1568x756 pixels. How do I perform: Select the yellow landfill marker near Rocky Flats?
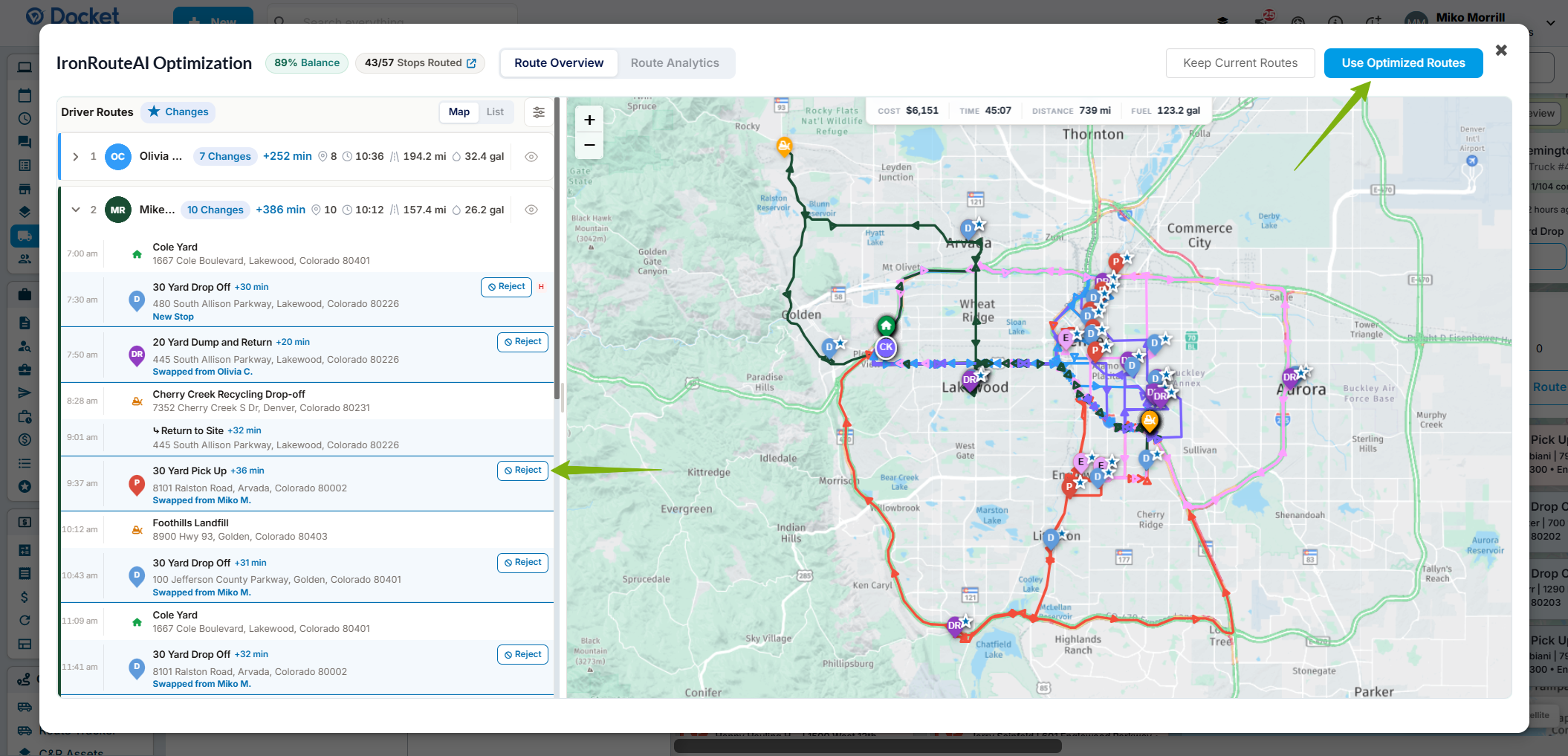[x=784, y=146]
